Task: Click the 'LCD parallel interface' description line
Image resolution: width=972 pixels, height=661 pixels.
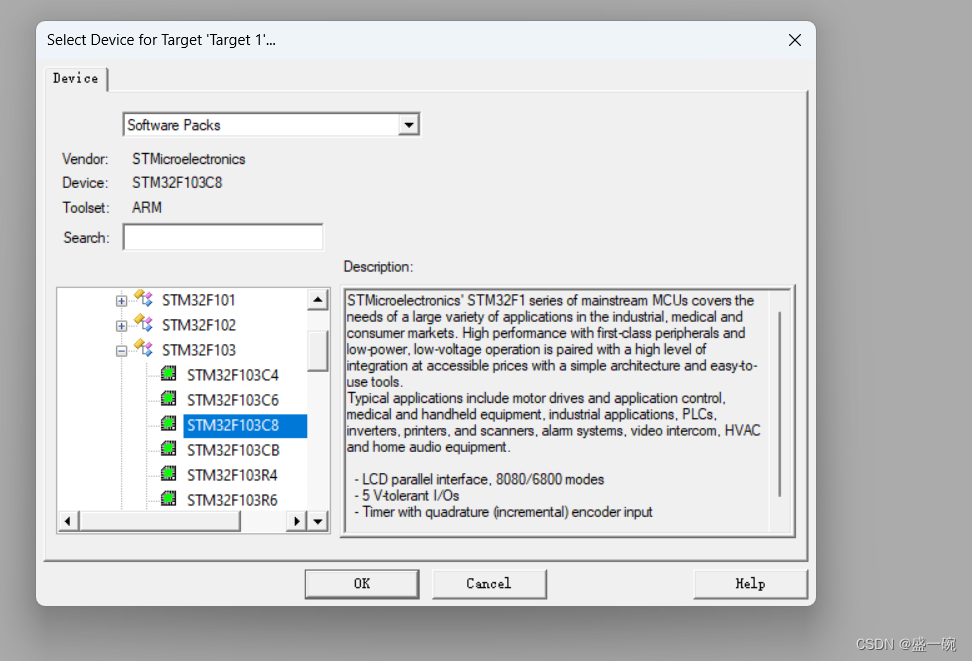Action: coord(479,479)
